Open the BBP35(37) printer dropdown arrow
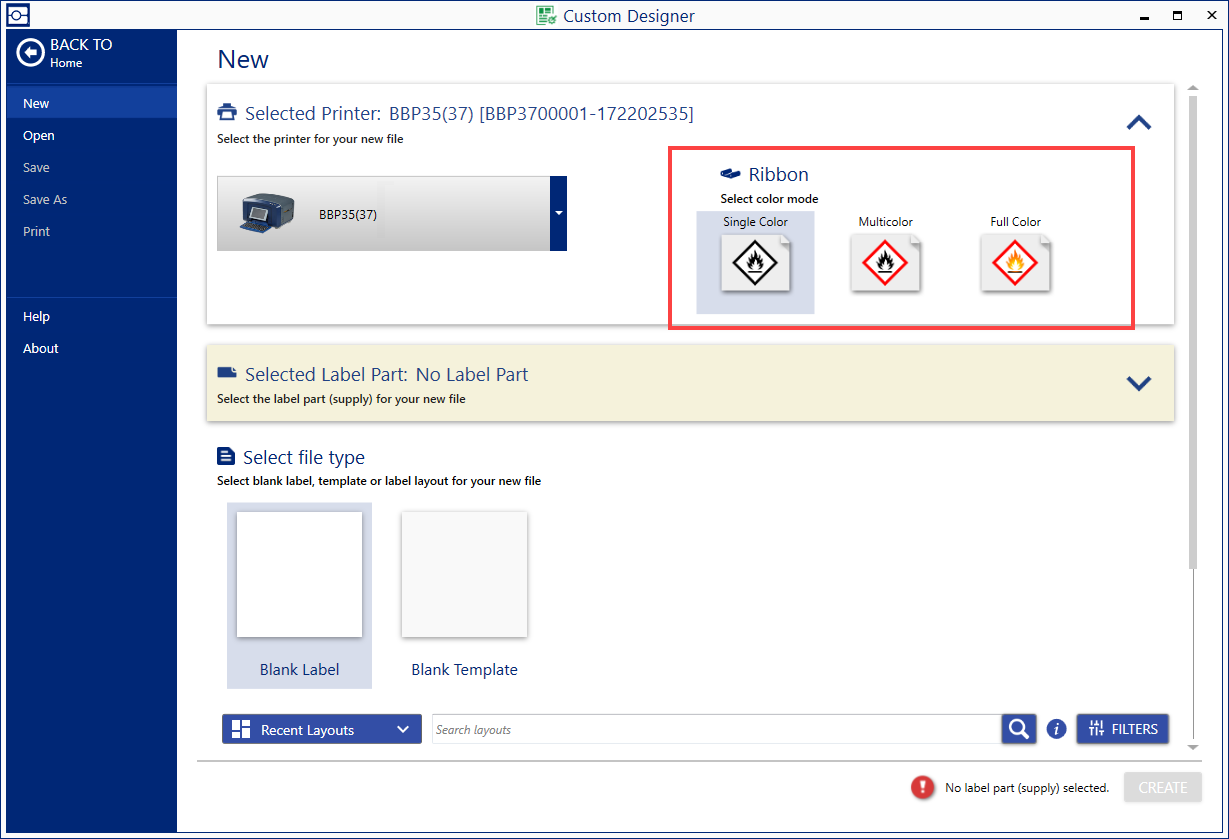1229x839 pixels. (558, 213)
